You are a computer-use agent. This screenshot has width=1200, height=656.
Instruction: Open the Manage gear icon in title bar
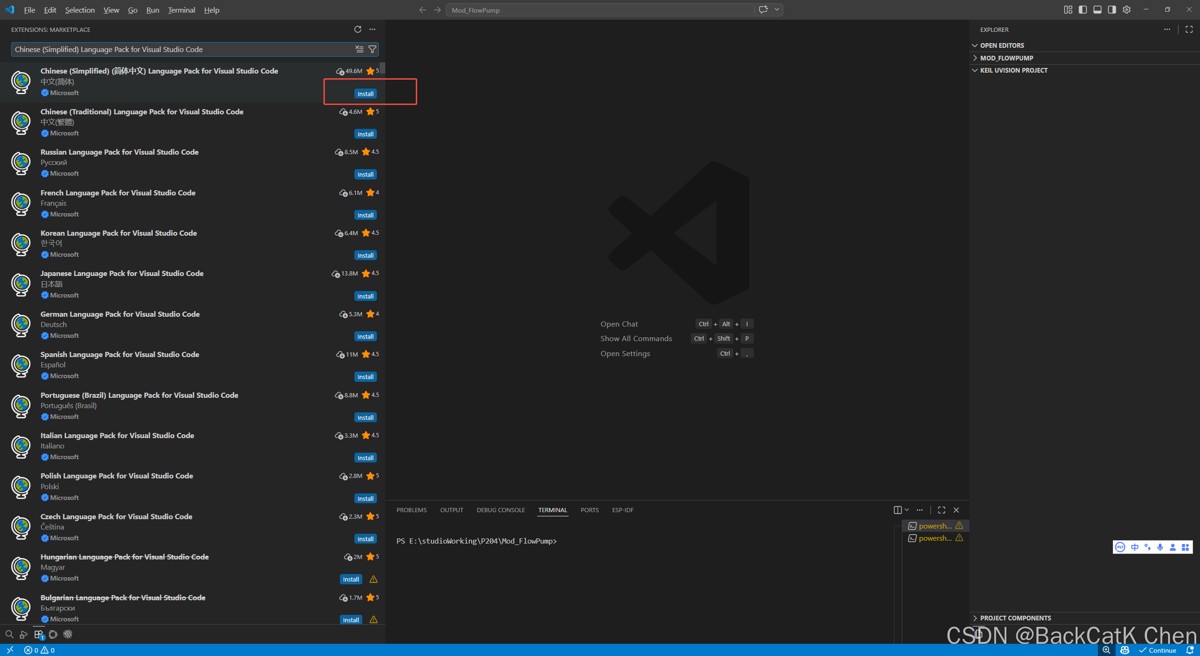[1127, 10]
